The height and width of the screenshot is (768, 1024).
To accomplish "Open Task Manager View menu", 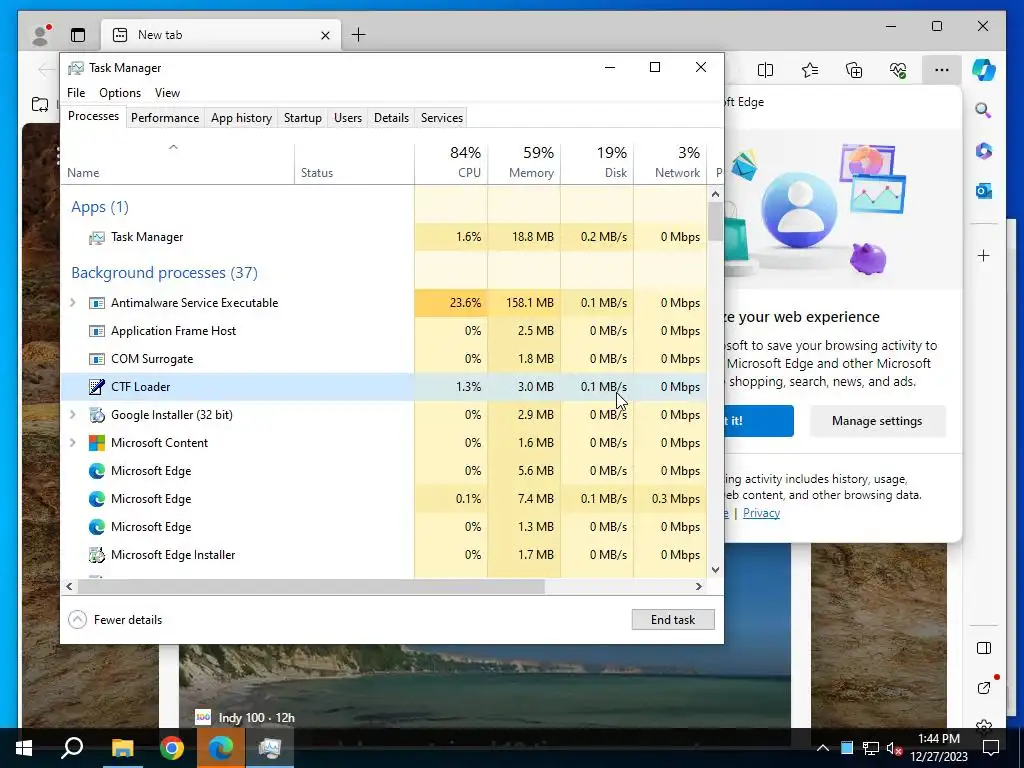I will [167, 93].
